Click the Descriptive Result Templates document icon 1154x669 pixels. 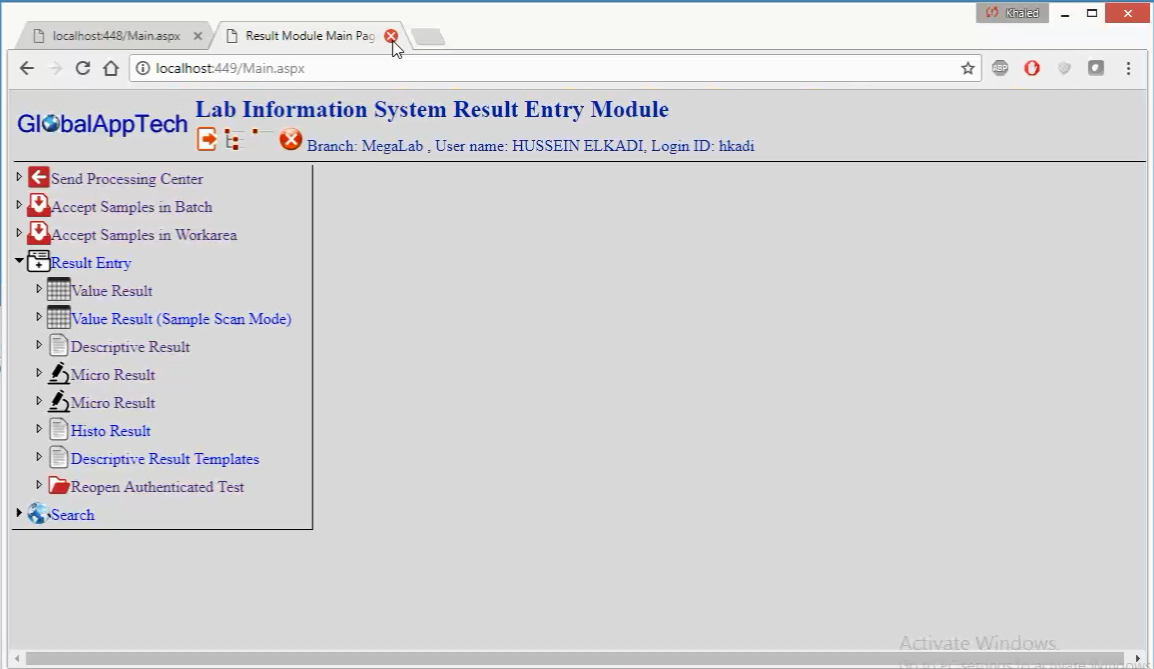coord(58,457)
